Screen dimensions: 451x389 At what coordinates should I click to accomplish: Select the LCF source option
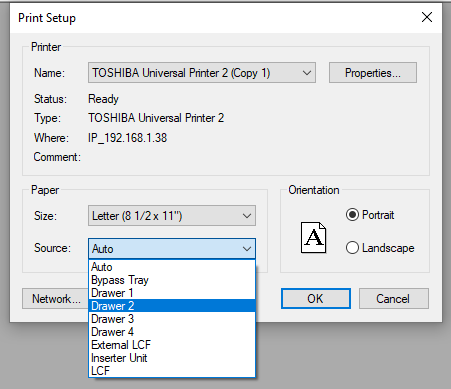pos(172,371)
